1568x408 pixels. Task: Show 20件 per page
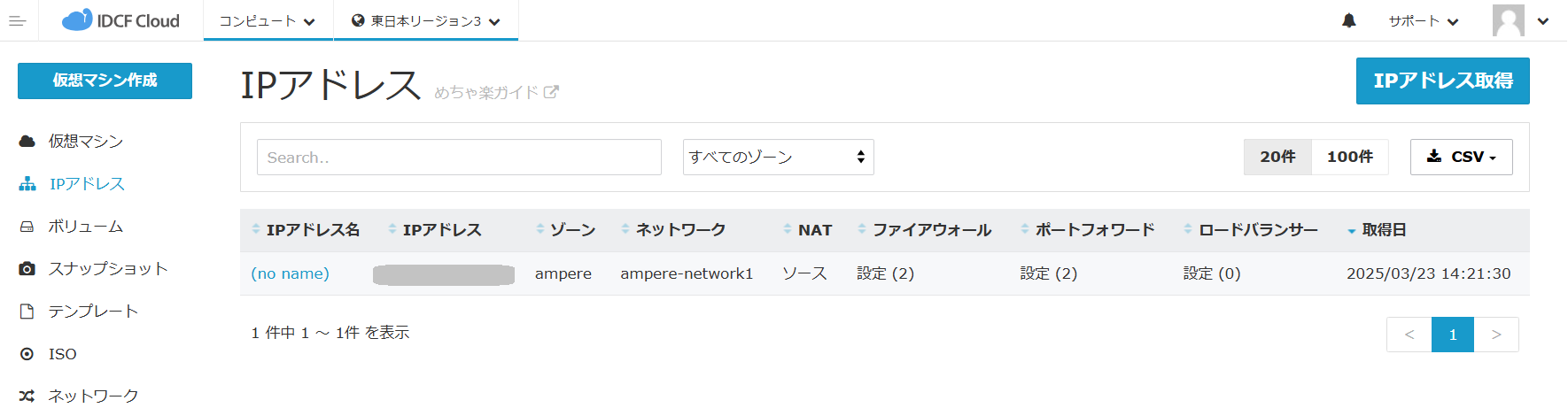1277,157
